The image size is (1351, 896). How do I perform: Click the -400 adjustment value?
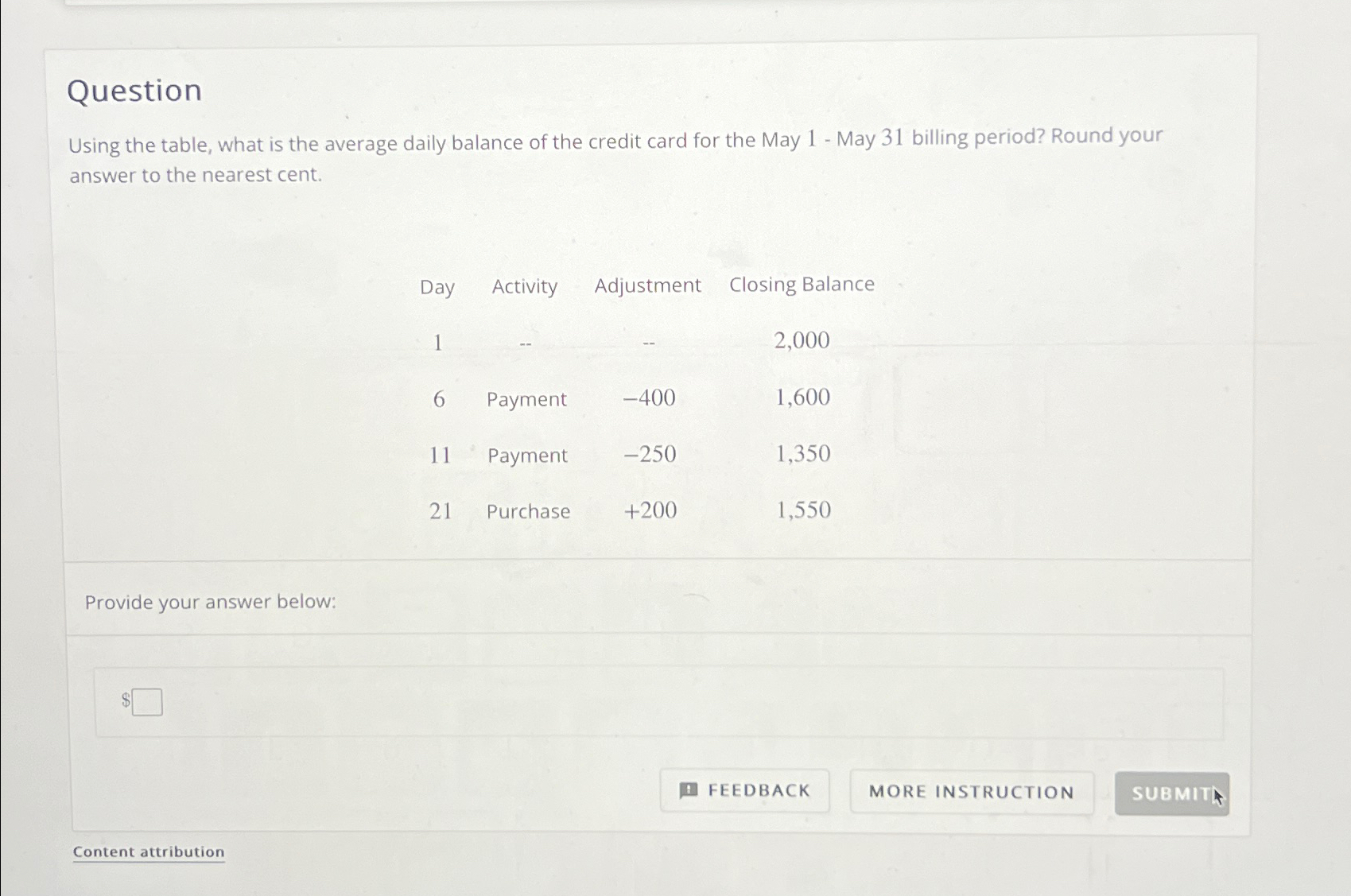click(647, 398)
